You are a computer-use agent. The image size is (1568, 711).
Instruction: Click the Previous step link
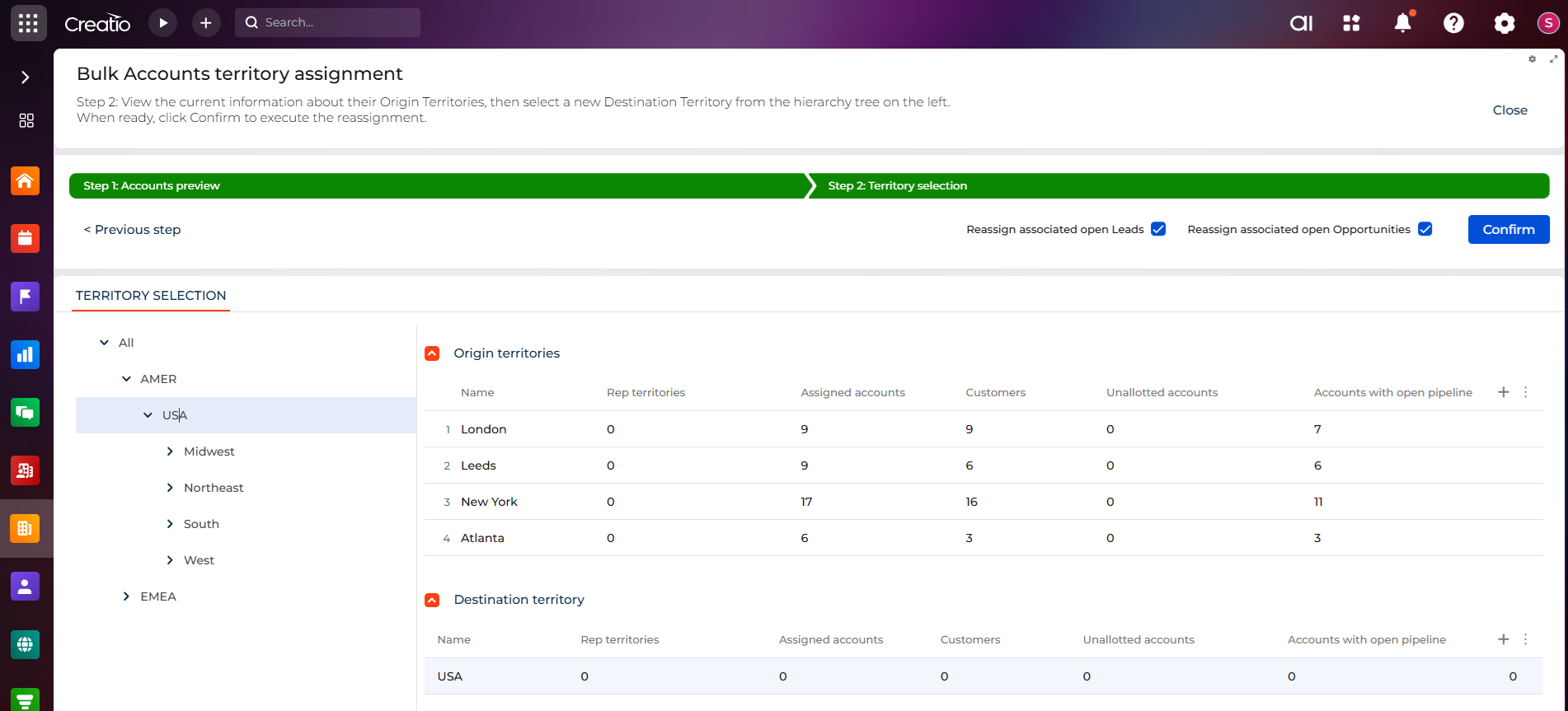[x=133, y=230]
